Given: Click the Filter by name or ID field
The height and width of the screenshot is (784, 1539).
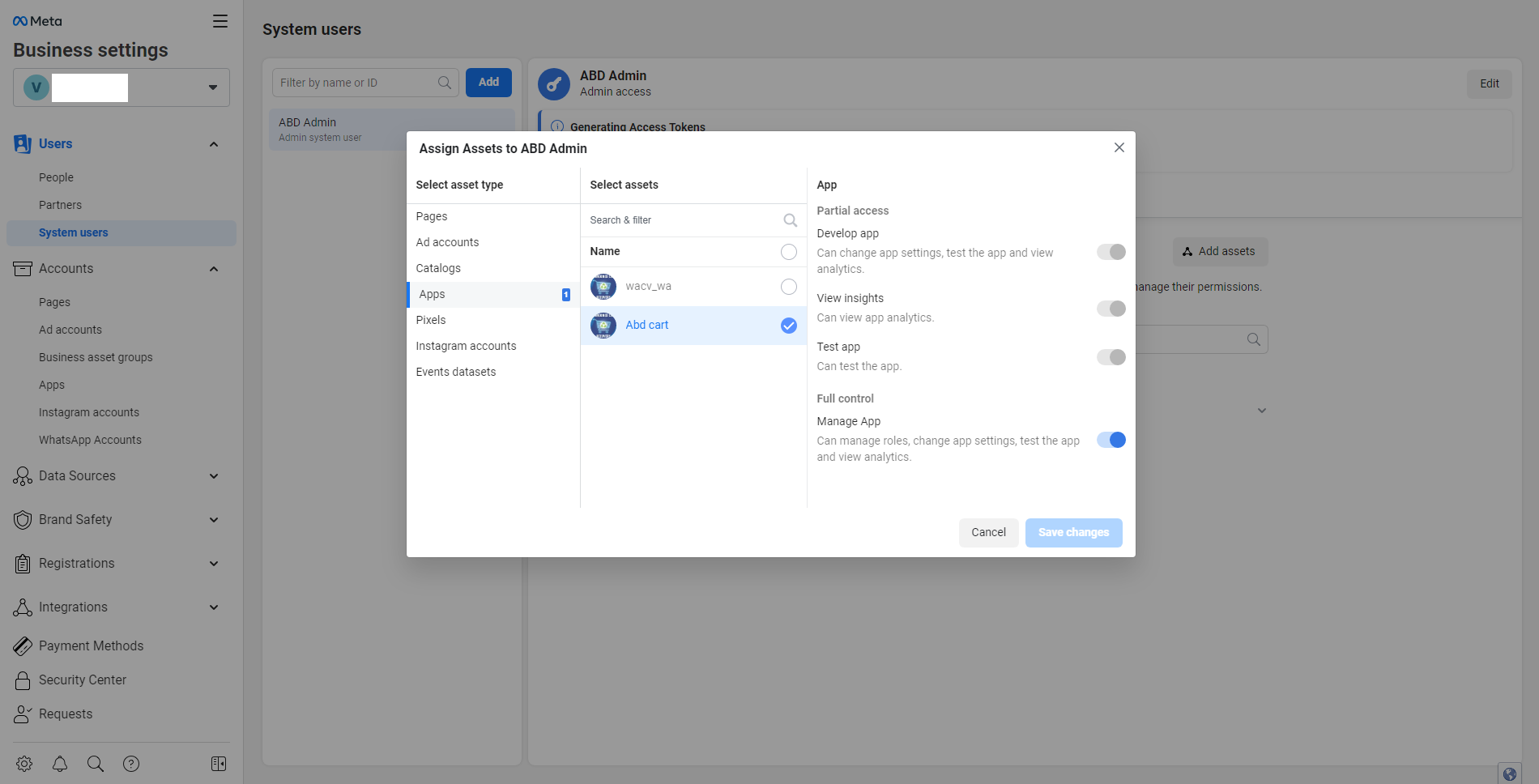Looking at the screenshot, I should [x=365, y=83].
